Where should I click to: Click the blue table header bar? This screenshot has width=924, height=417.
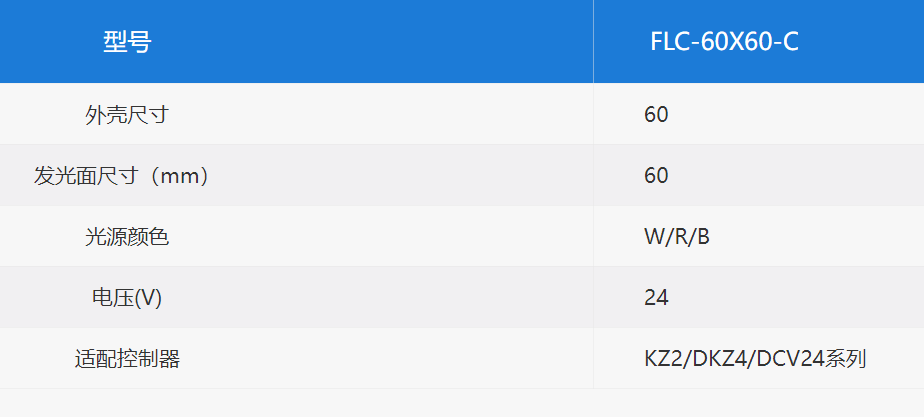[462, 41]
